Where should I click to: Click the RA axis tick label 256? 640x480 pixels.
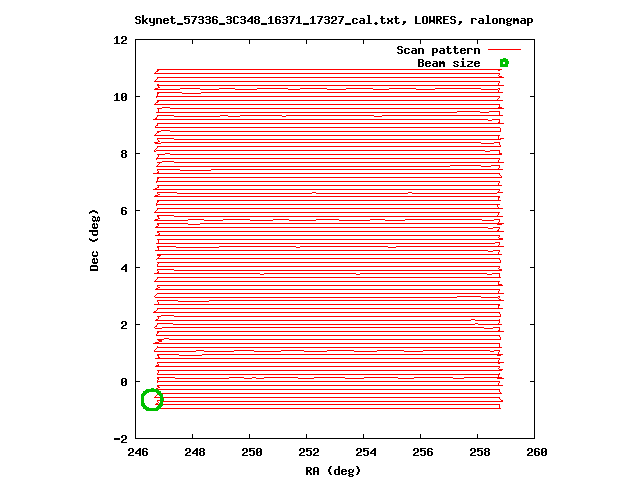423,452
